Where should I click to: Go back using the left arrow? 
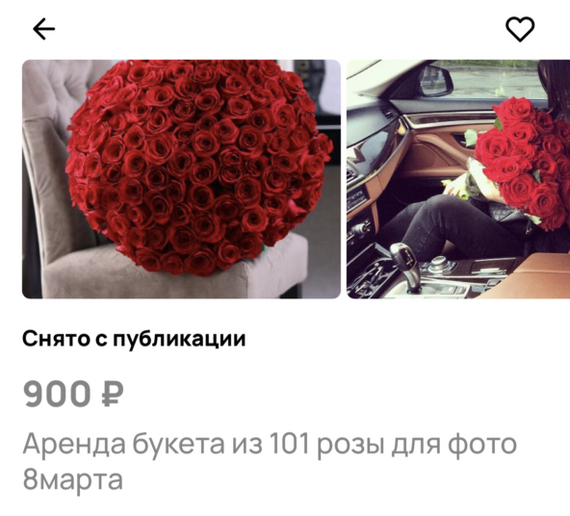44,29
